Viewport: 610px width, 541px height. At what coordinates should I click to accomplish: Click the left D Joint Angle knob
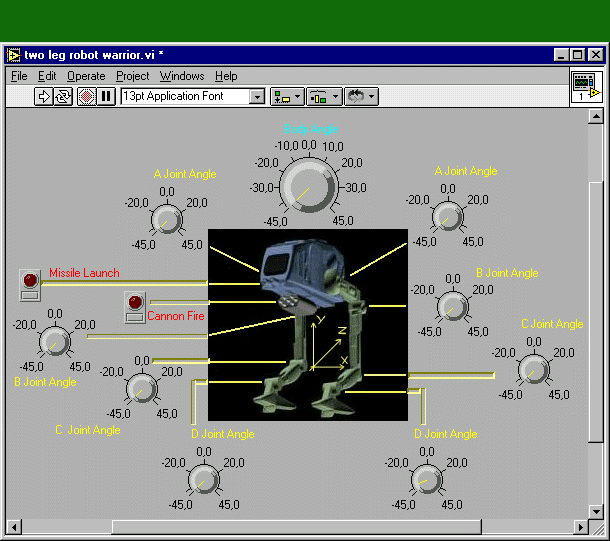point(203,480)
